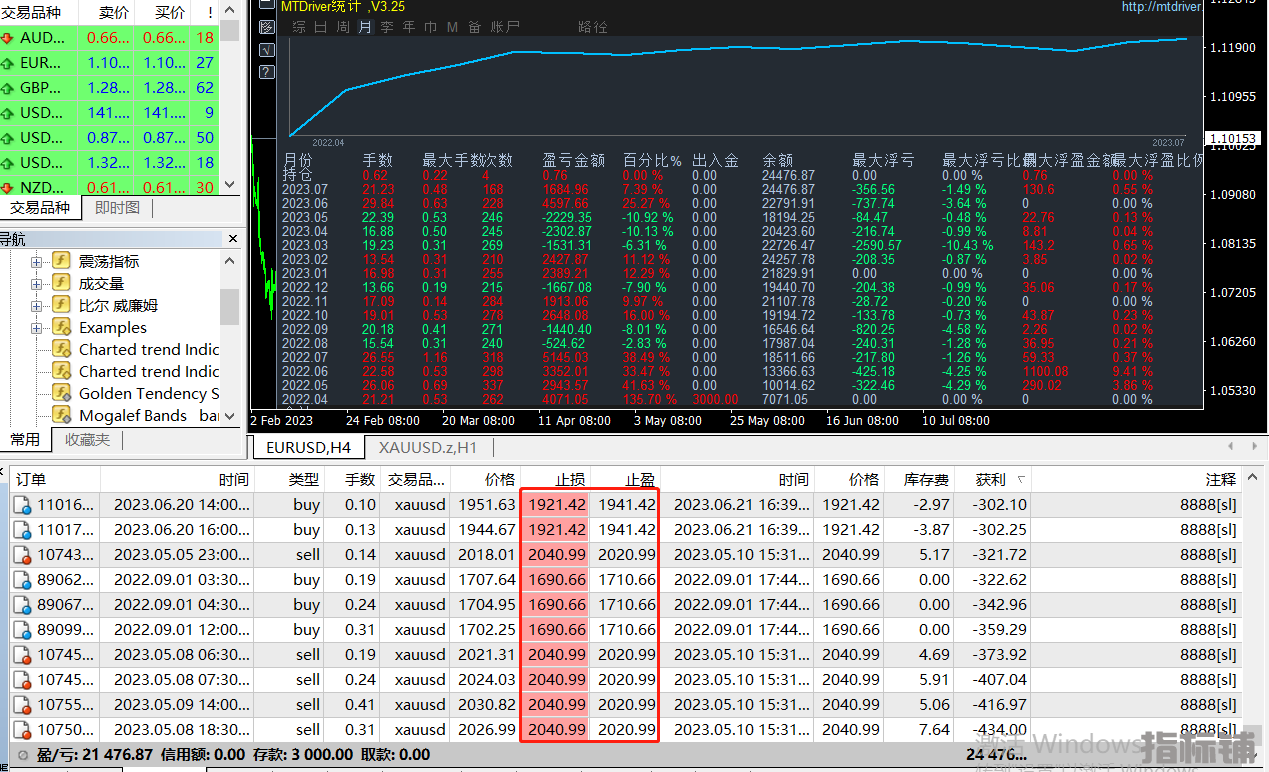Click order icon of the -373.92 profit row
The image size is (1269, 772).
click(23, 655)
